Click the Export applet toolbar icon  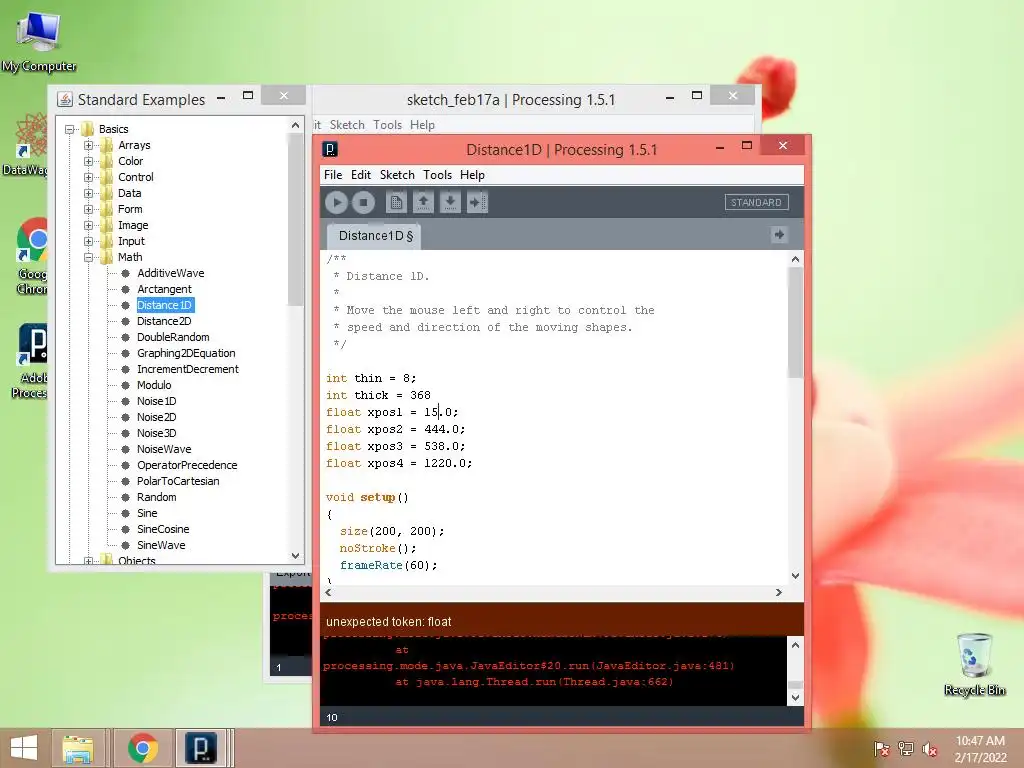tap(477, 202)
